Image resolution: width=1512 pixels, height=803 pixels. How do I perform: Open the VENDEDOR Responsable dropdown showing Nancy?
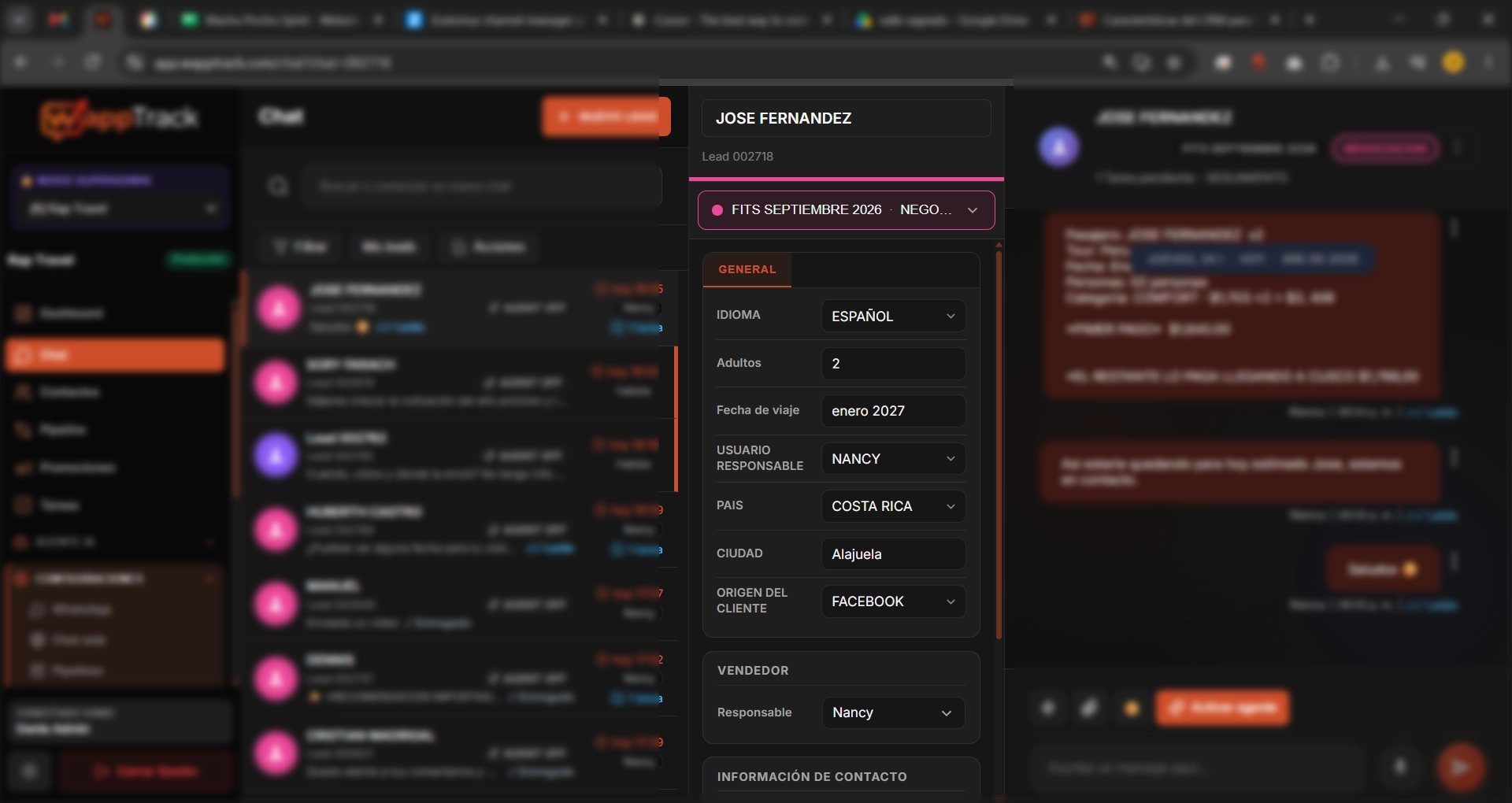click(x=893, y=712)
